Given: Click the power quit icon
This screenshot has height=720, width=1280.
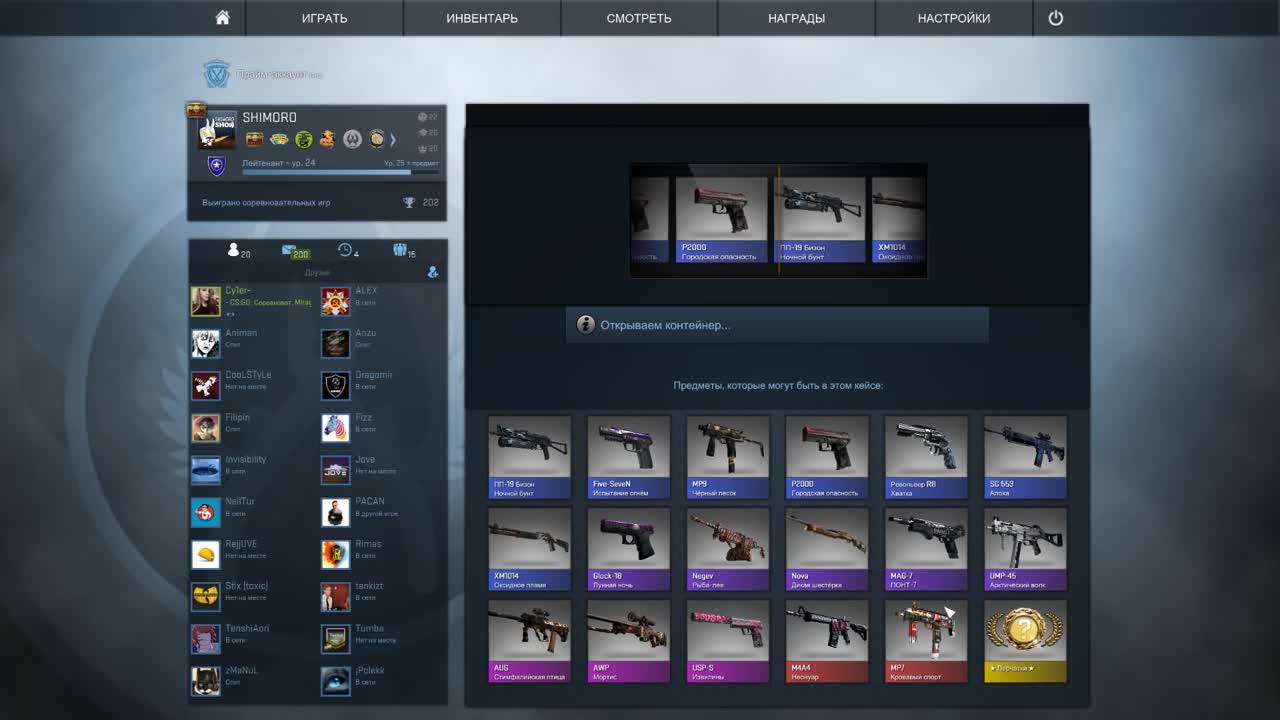Looking at the screenshot, I should (x=1056, y=18).
